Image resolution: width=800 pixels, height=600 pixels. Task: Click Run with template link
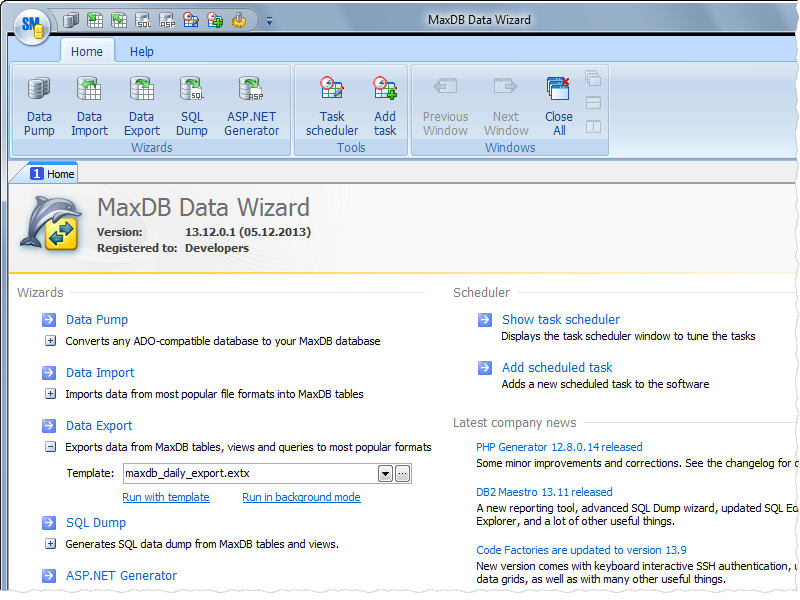tap(166, 497)
